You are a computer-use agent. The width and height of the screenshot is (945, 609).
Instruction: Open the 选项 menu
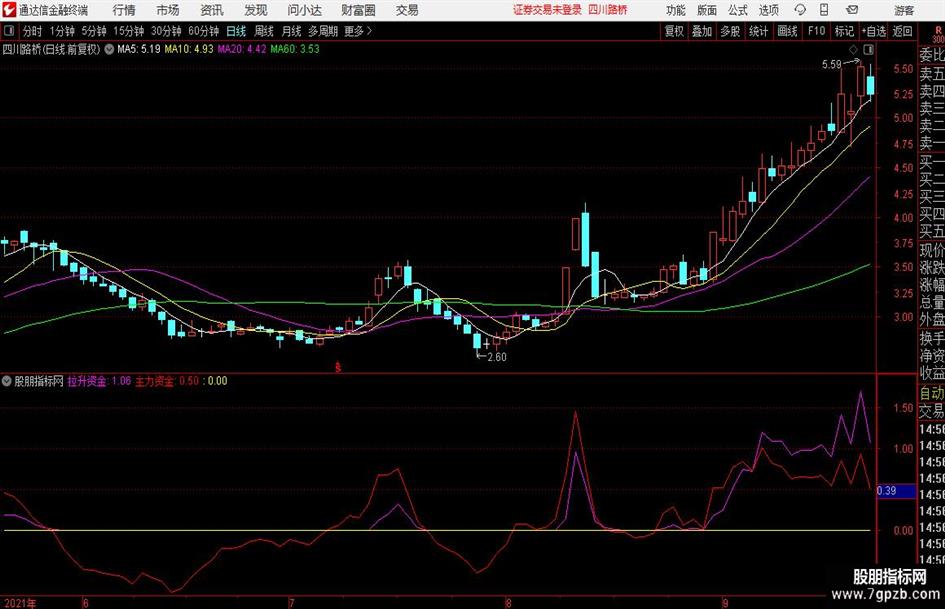(x=768, y=10)
